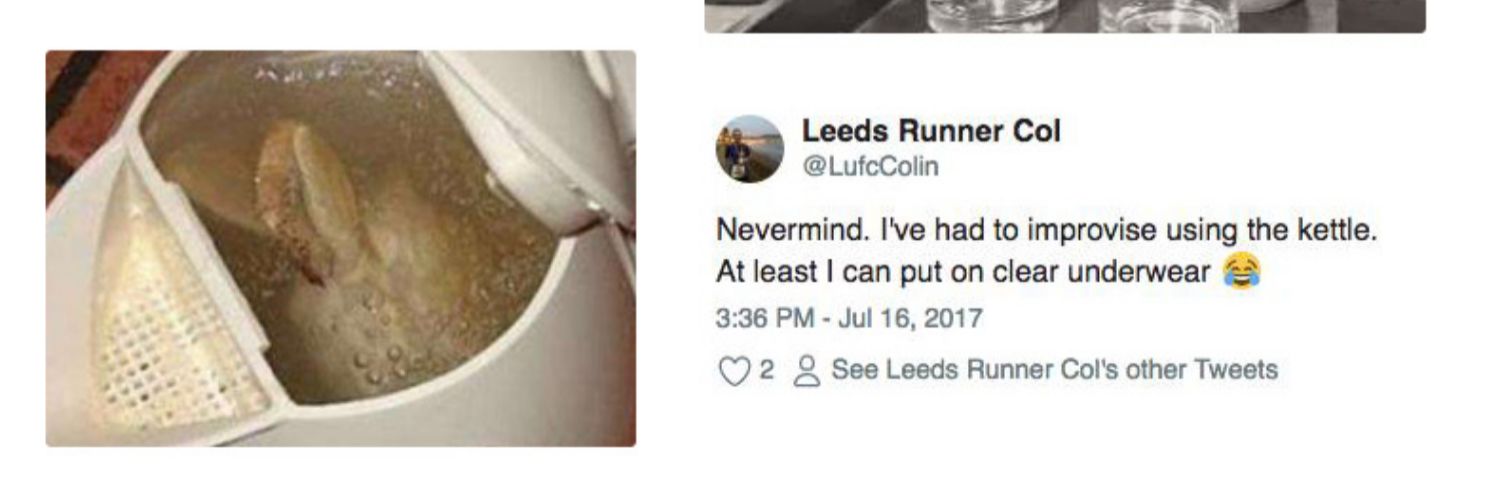This screenshot has height=503, width=1500.
Task: Click the person silhouette icon
Action: pos(804,371)
